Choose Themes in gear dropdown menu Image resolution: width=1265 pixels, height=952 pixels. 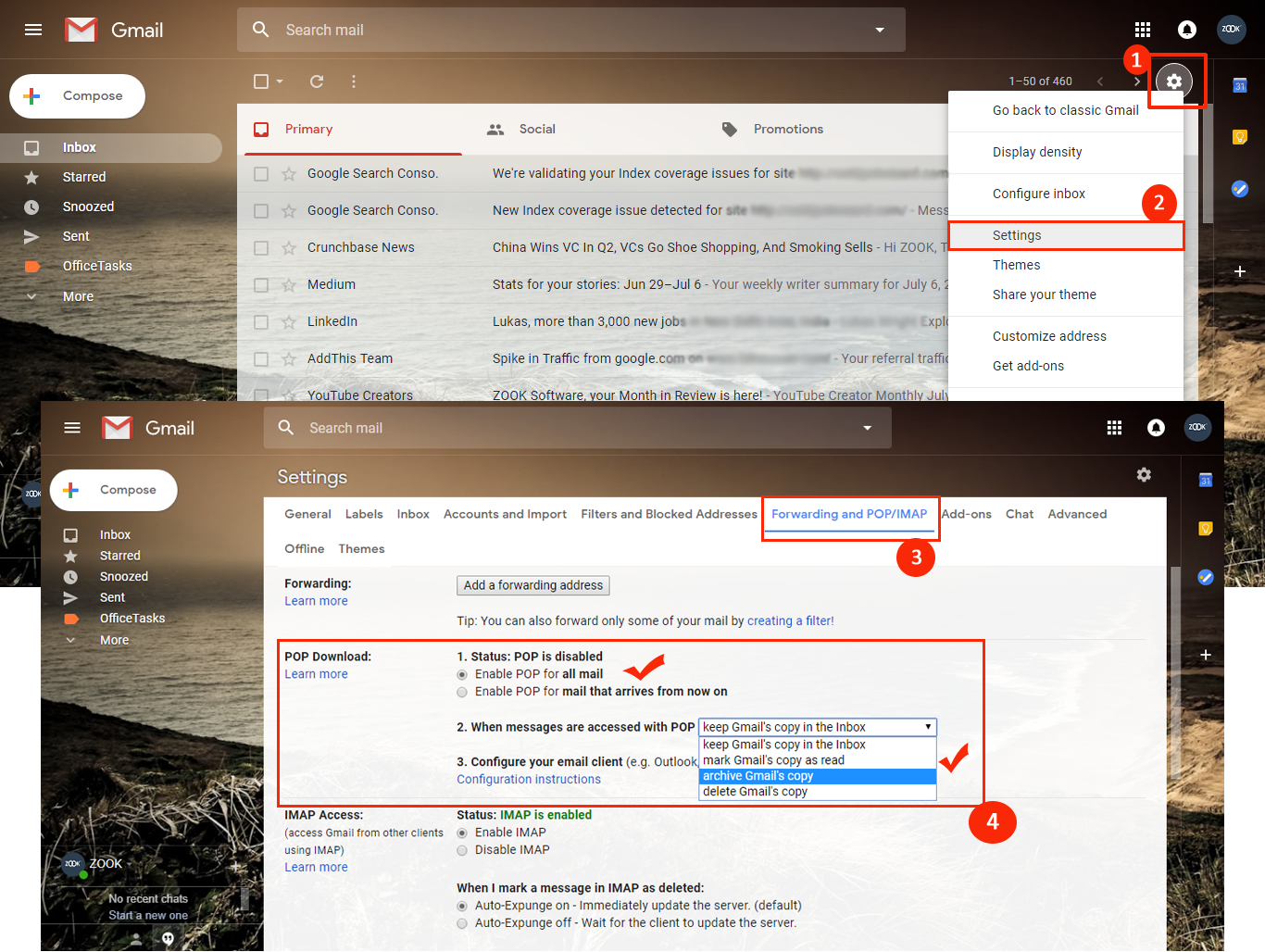1066,265
